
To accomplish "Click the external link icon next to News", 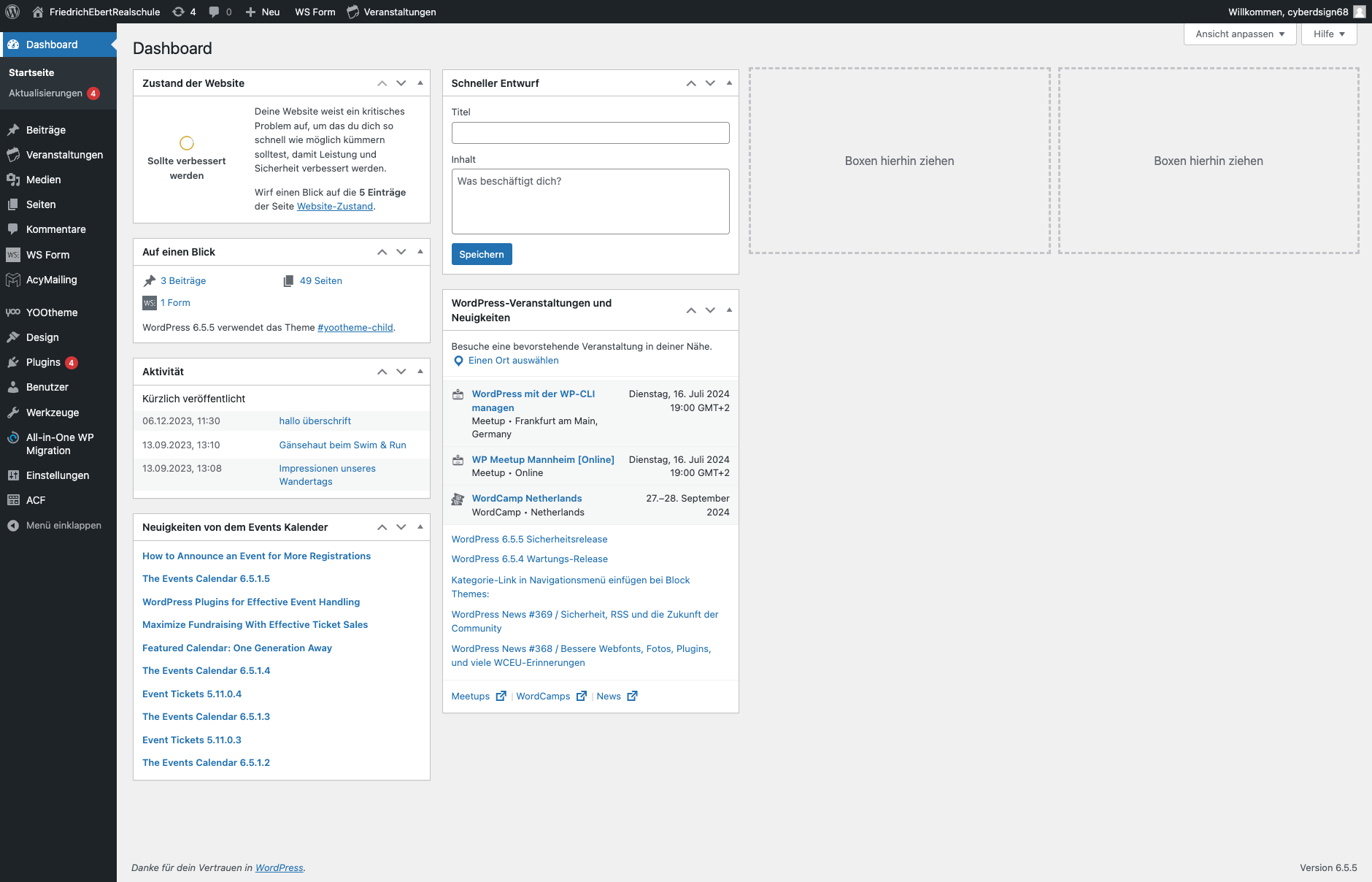I will click(x=632, y=696).
